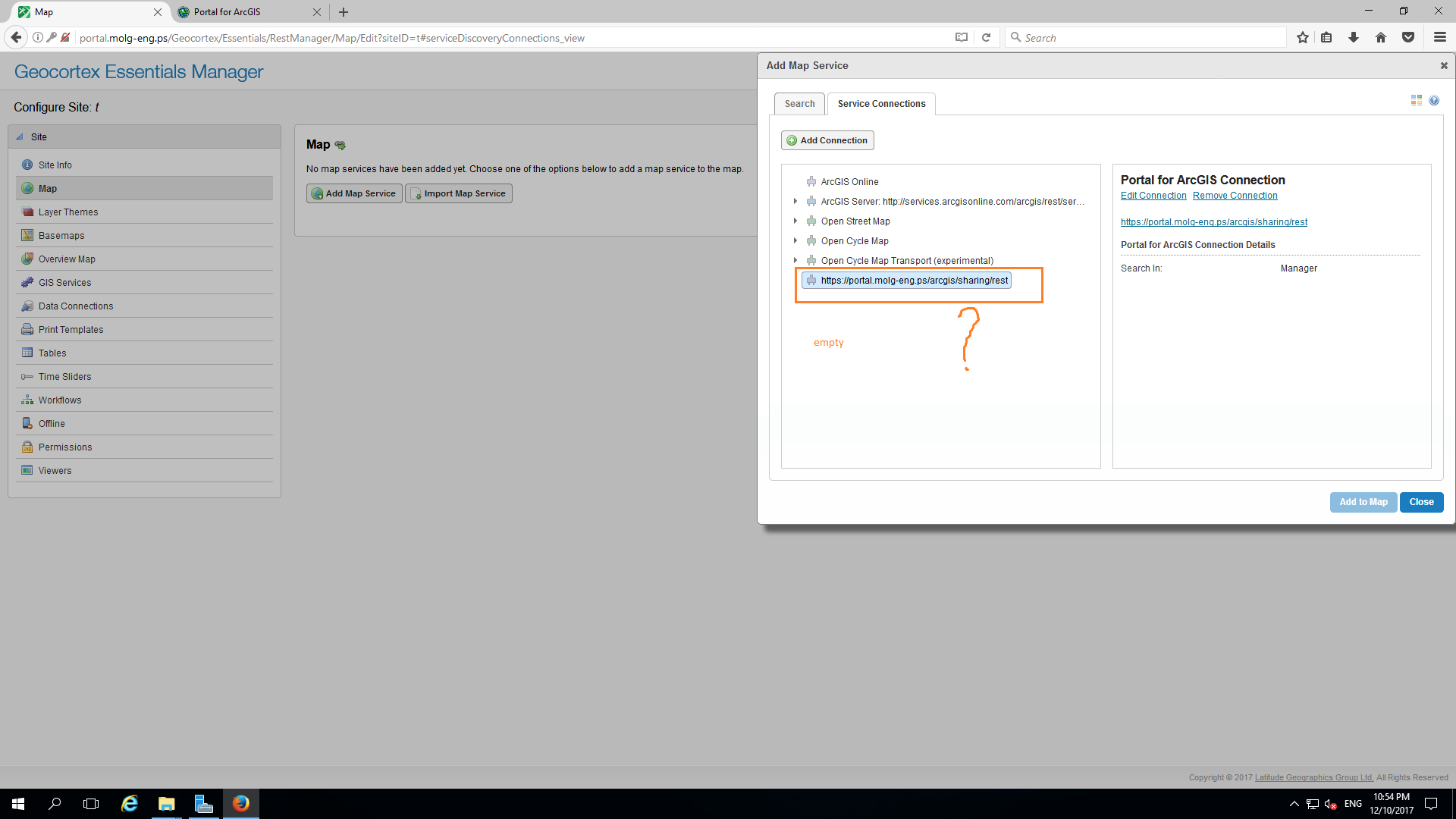Open Windows notification center
The height and width of the screenshot is (819, 1456).
[1431, 804]
